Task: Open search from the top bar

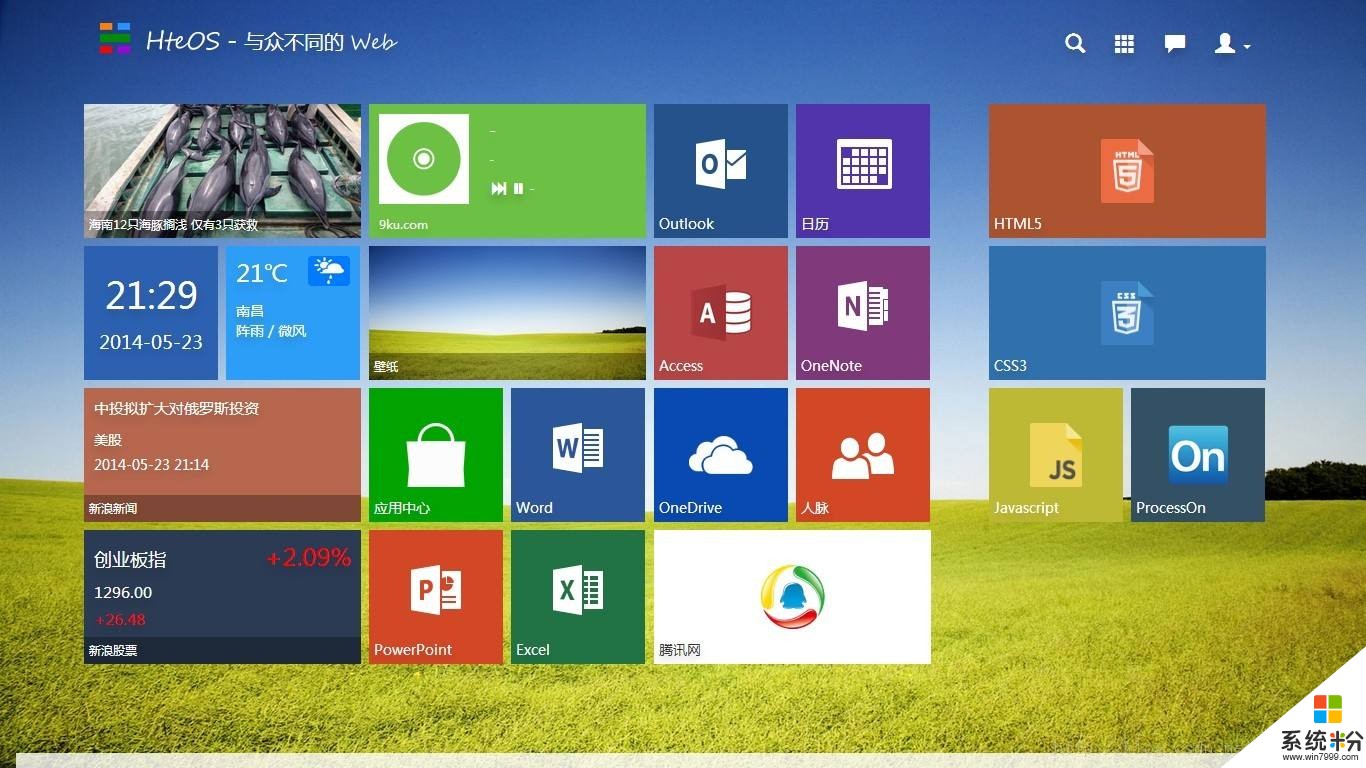Action: [1075, 44]
